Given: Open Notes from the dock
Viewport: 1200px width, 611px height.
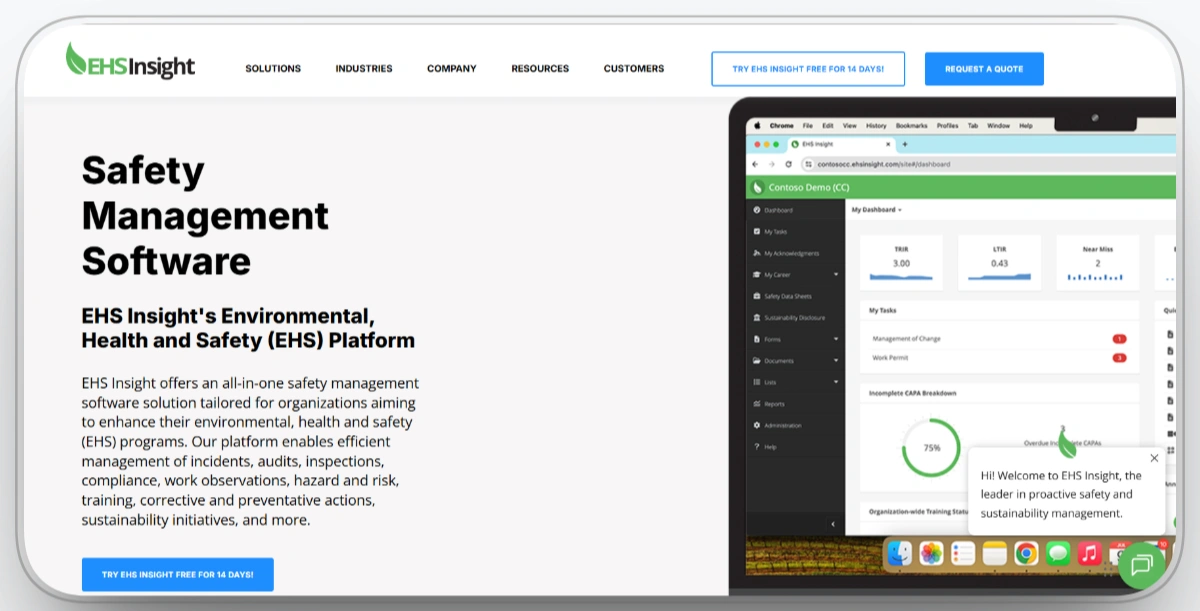Looking at the screenshot, I should tap(994, 553).
